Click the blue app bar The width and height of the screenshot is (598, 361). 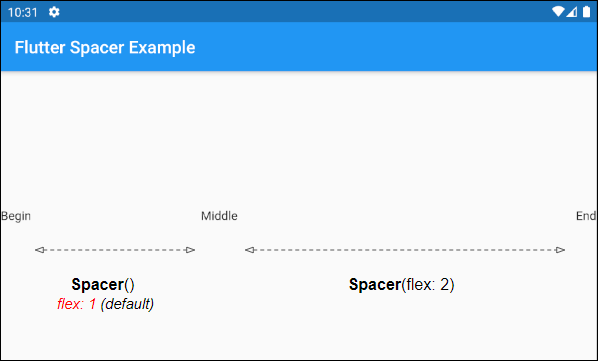point(299,47)
